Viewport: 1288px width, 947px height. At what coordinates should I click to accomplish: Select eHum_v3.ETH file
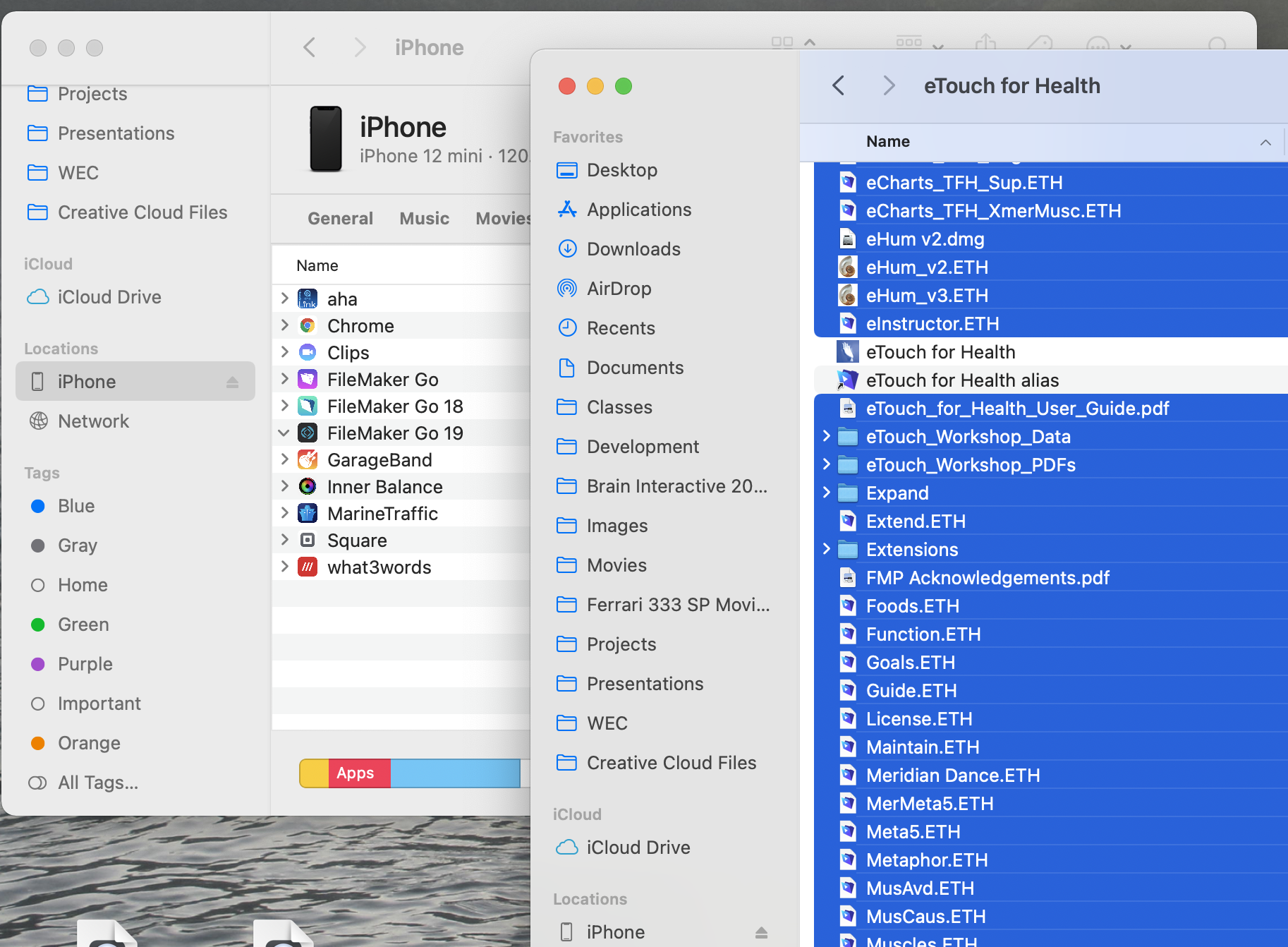(1051, 296)
